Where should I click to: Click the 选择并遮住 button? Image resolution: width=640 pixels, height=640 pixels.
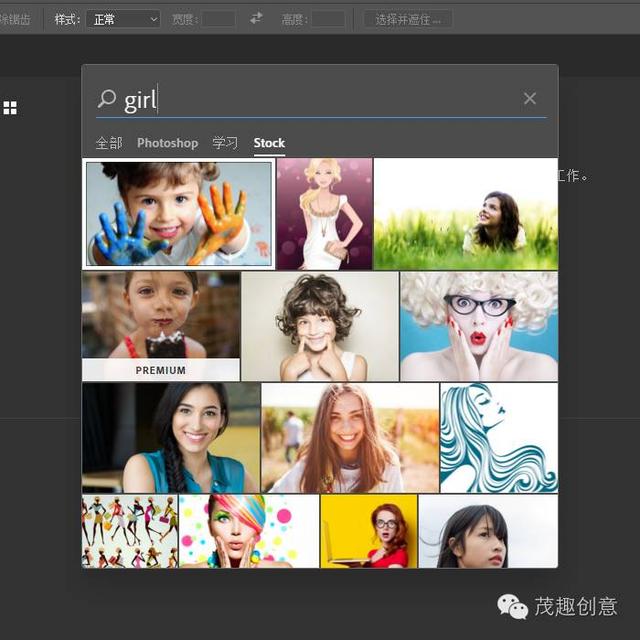408,19
